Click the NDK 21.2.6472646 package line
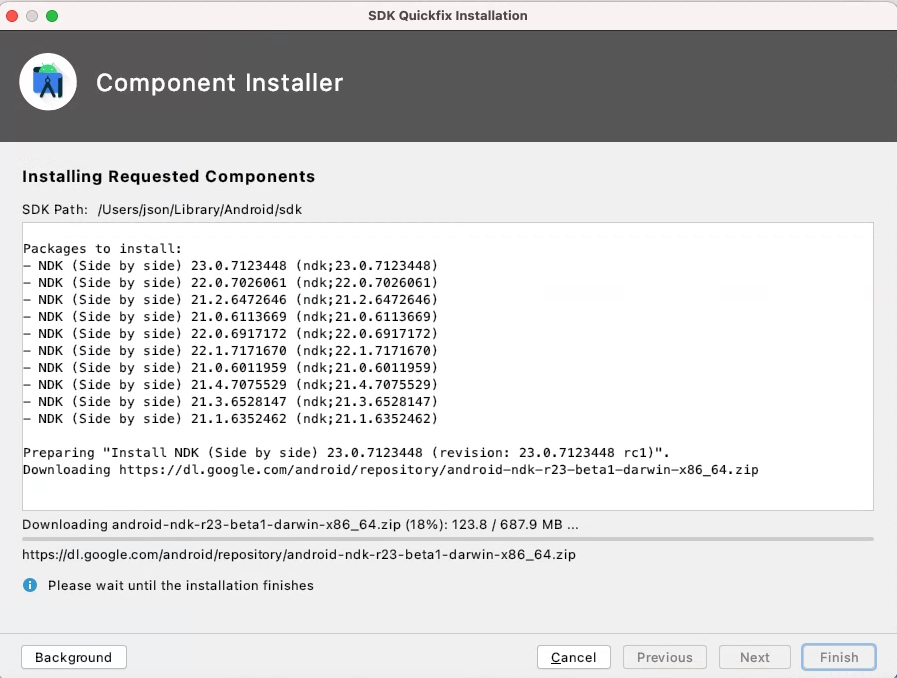 (x=230, y=300)
